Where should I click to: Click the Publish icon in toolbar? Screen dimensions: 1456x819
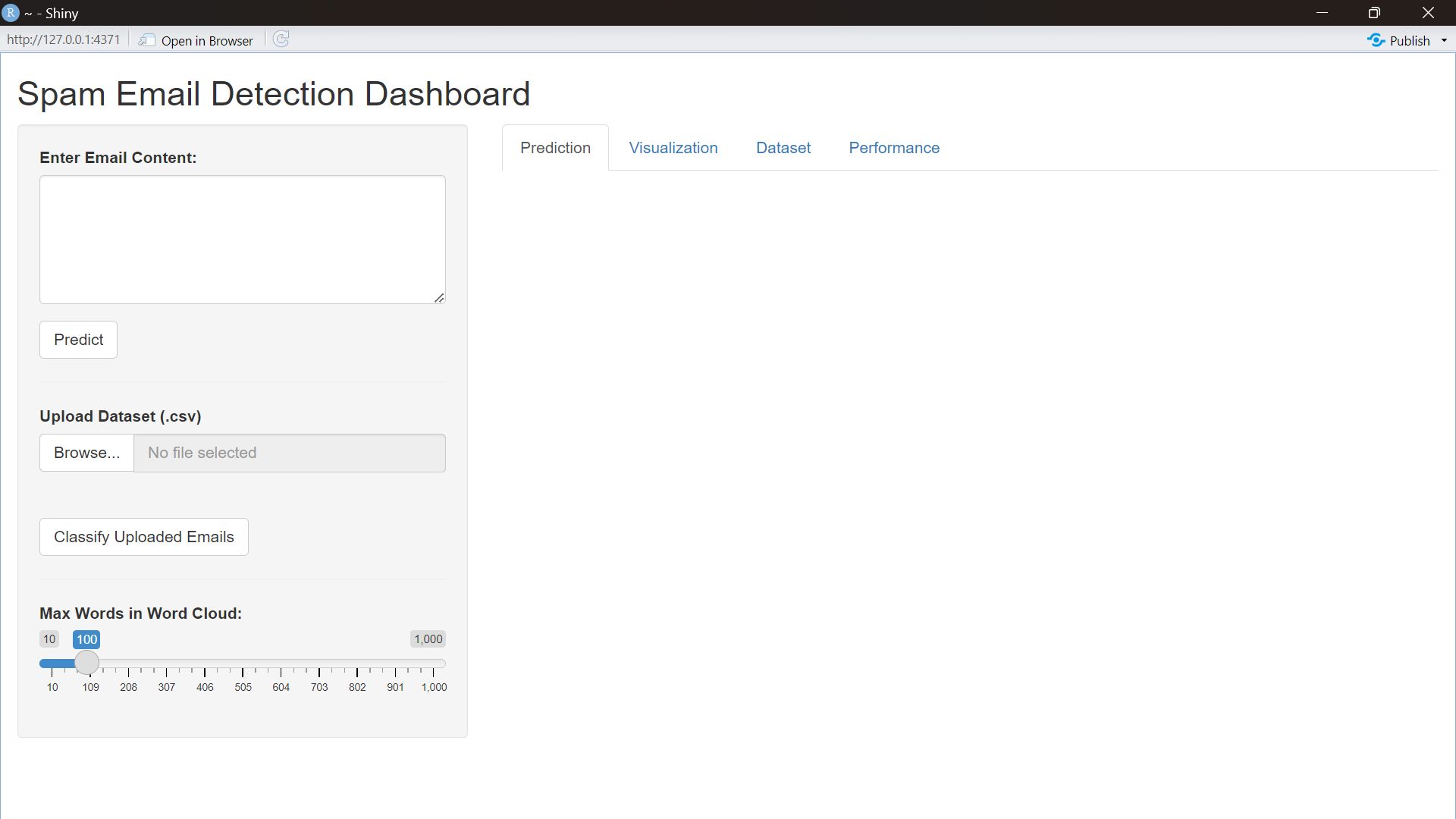tap(1376, 40)
